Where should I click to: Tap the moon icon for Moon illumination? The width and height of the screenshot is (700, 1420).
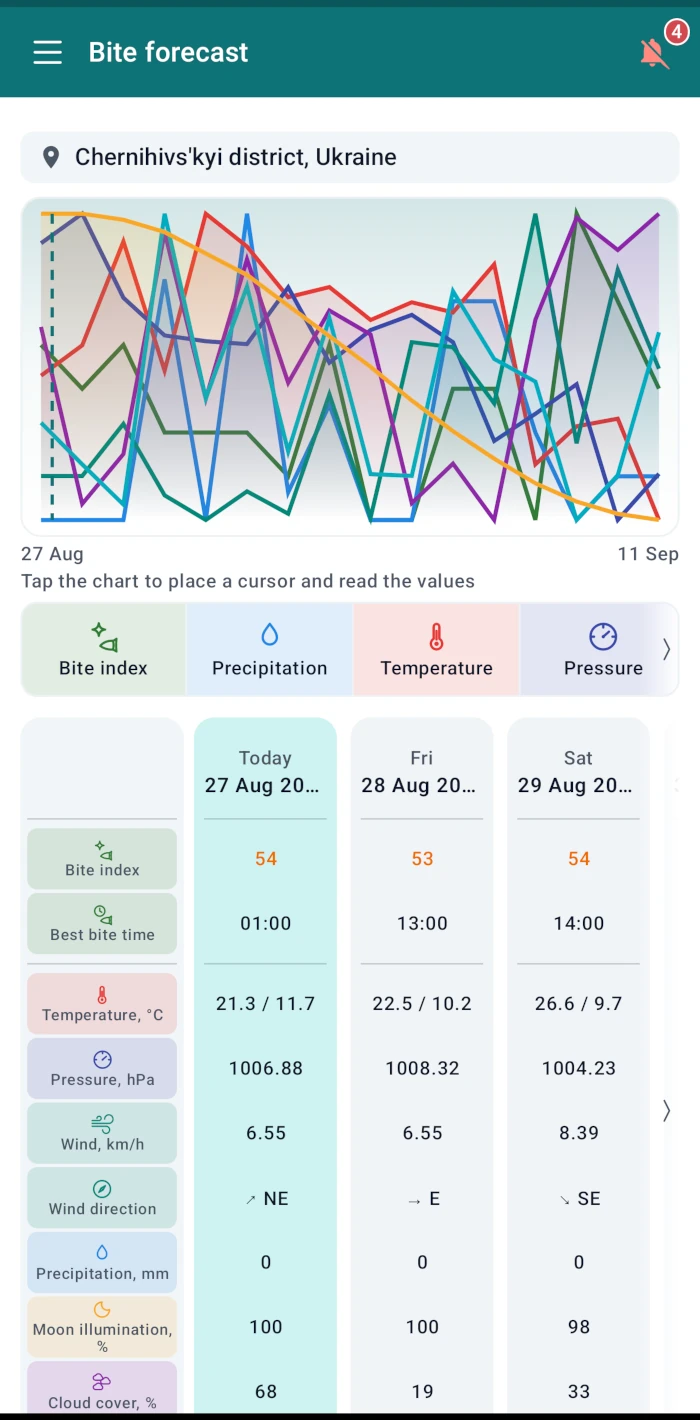102,1310
